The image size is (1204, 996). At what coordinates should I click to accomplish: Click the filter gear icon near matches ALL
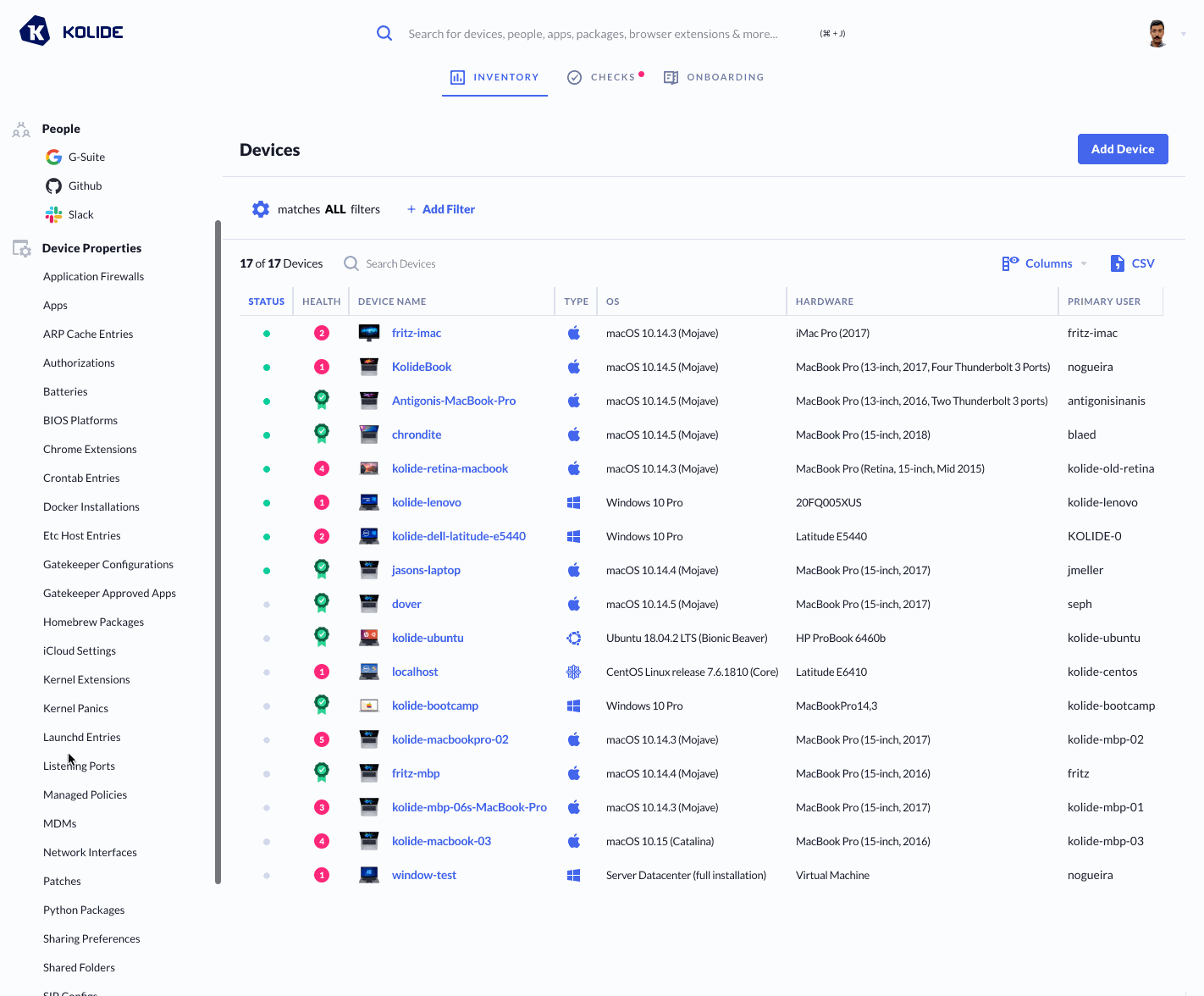[260, 208]
